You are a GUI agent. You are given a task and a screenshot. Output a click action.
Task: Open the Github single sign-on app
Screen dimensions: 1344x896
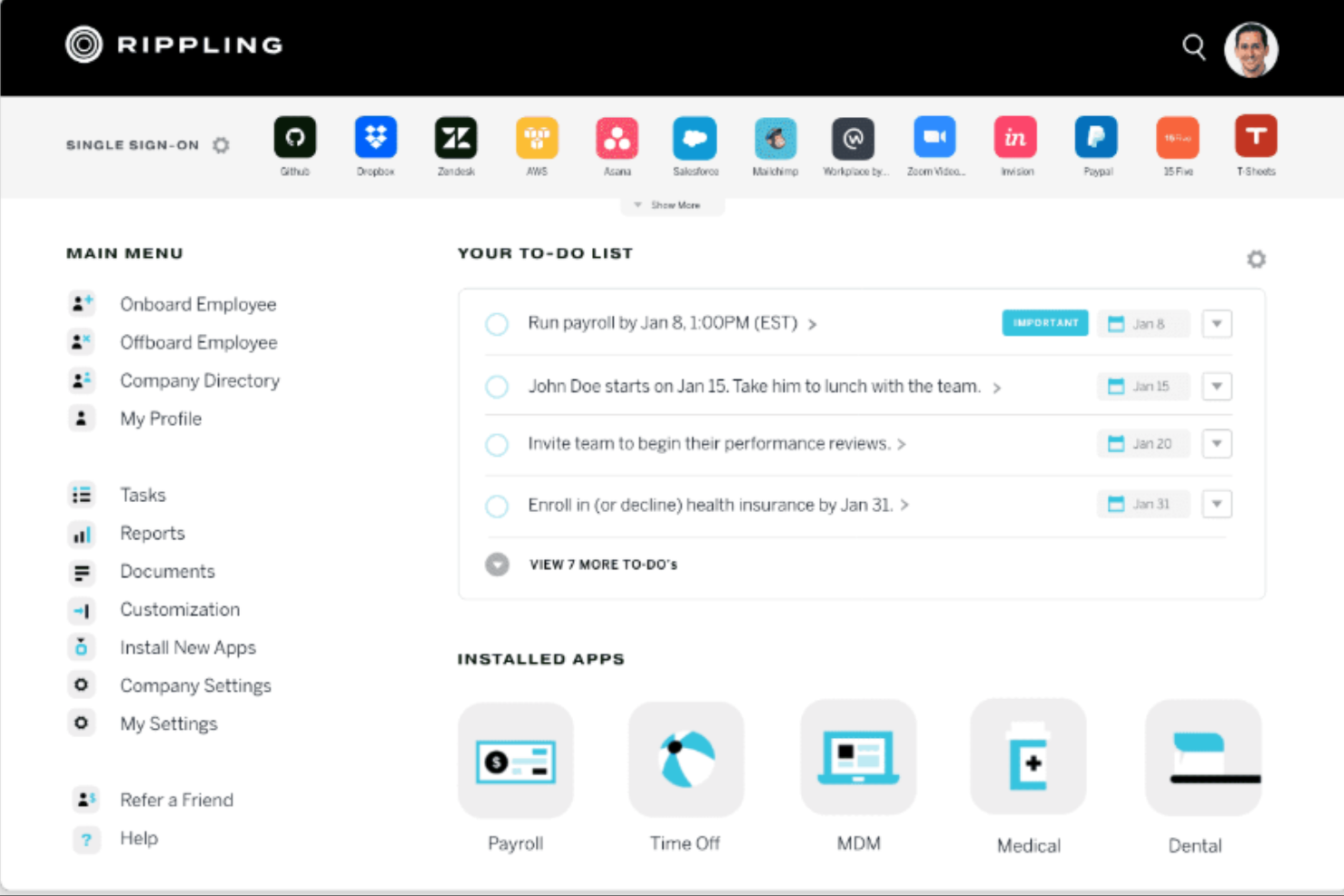pos(295,138)
